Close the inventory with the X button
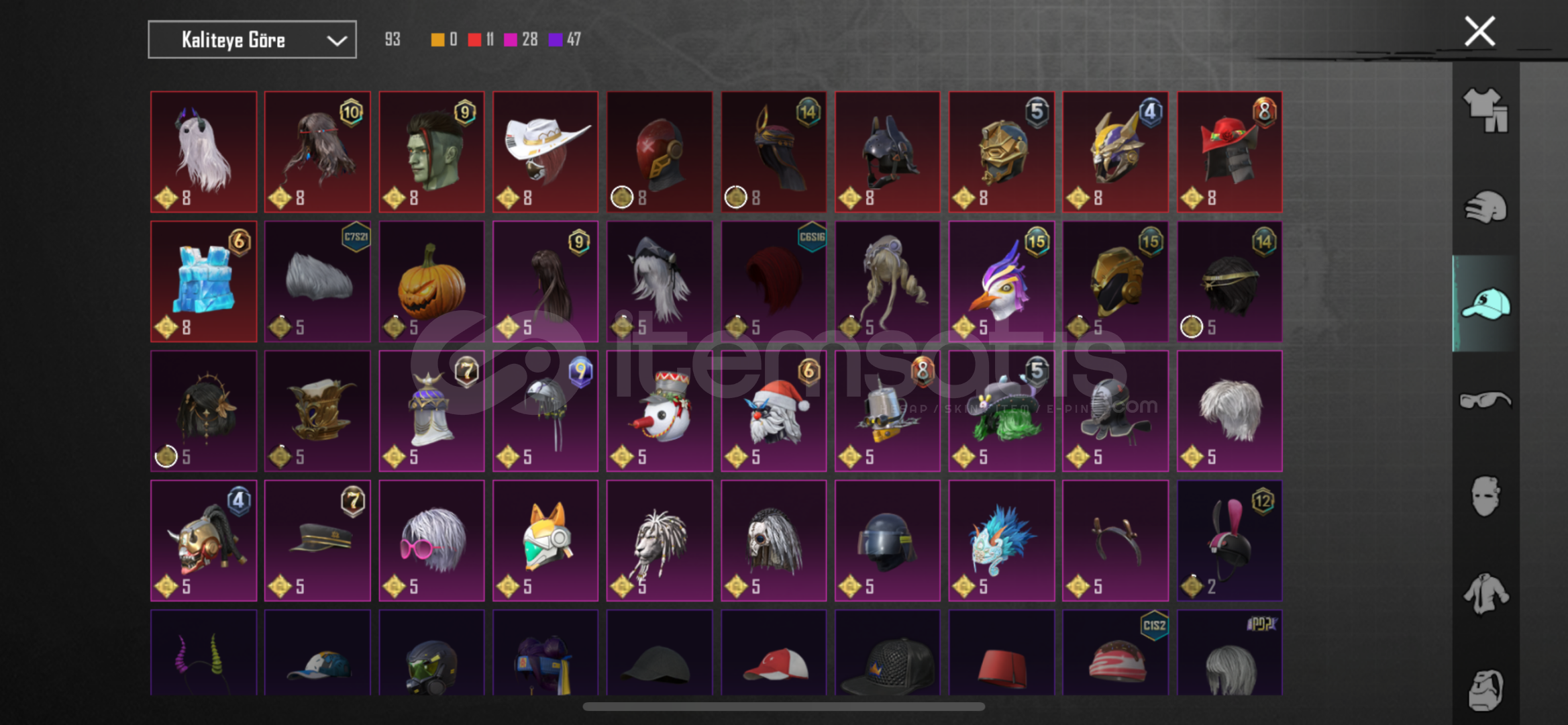The width and height of the screenshot is (1568, 725). point(1479,32)
